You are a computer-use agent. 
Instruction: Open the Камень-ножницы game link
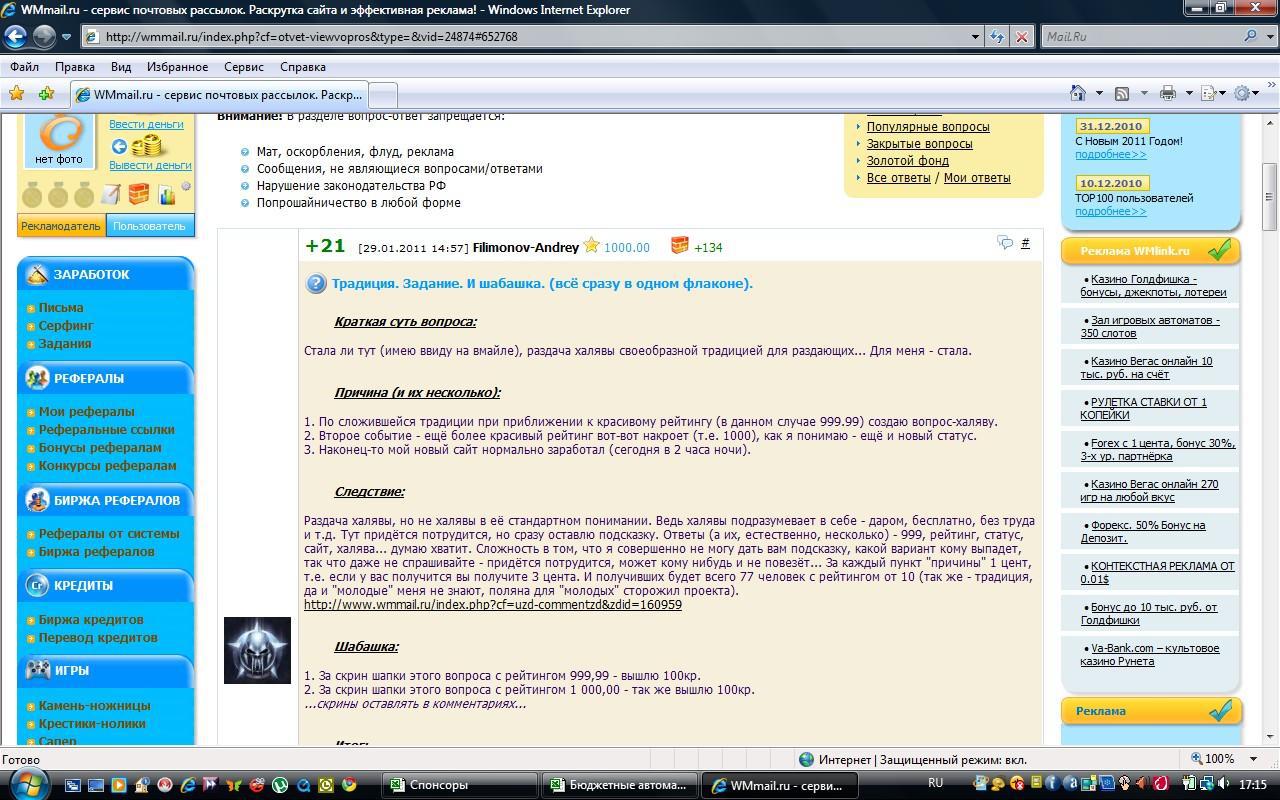[94, 706]
